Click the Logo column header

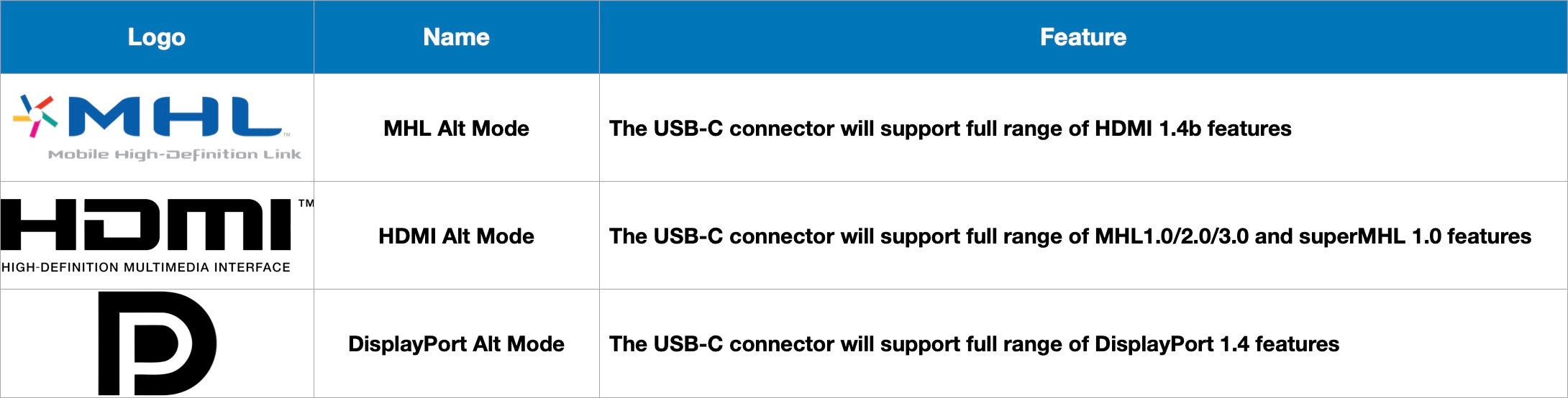[157, 37]
